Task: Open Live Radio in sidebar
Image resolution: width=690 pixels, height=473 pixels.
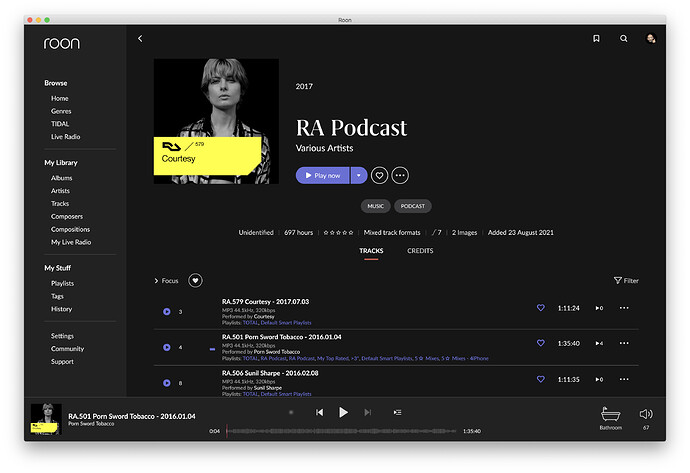Action: pos(66,137)
